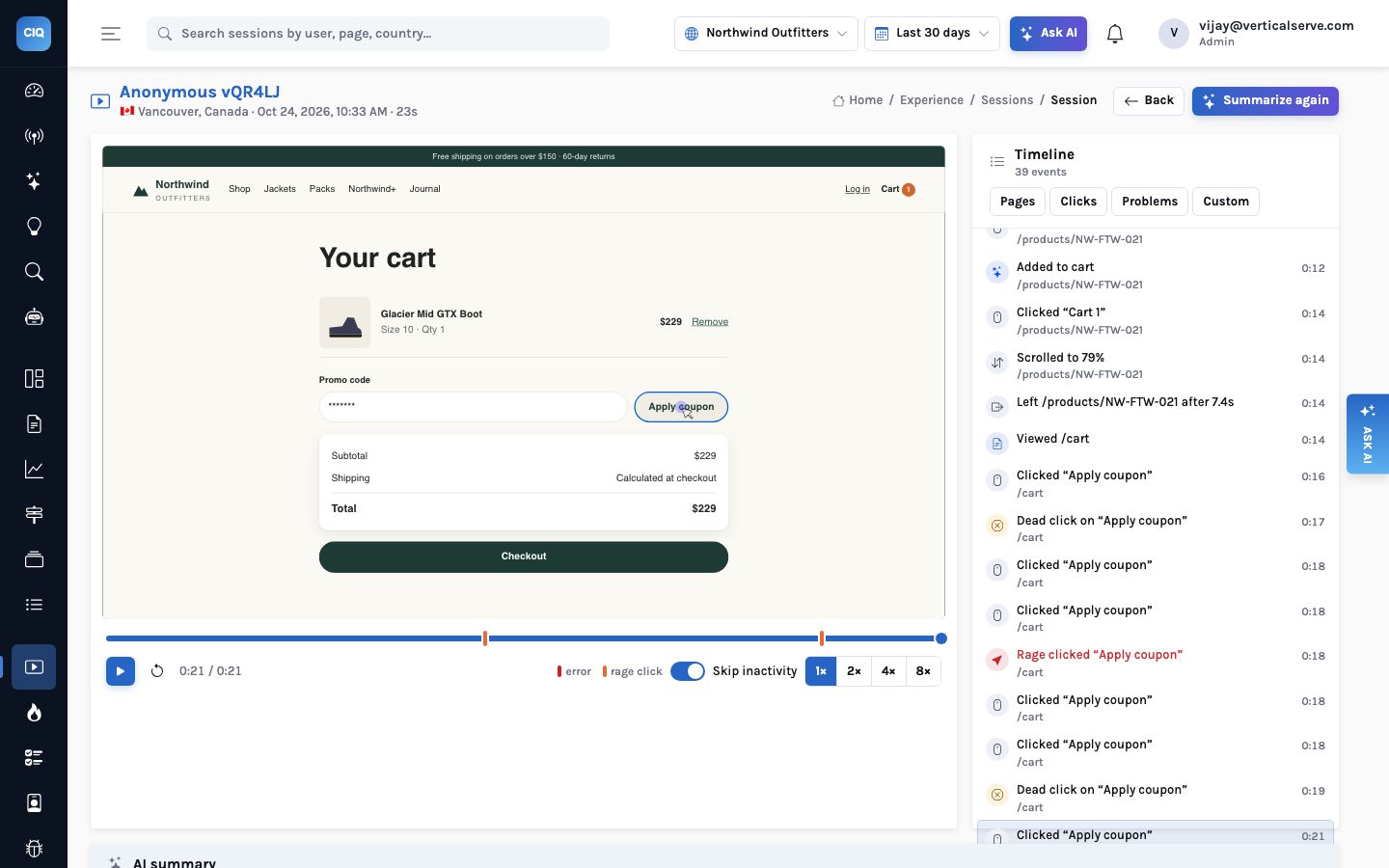Go back with the Back button
Image resolution: width=1389 pixels, height=868 pixels.
point(1148,101)
